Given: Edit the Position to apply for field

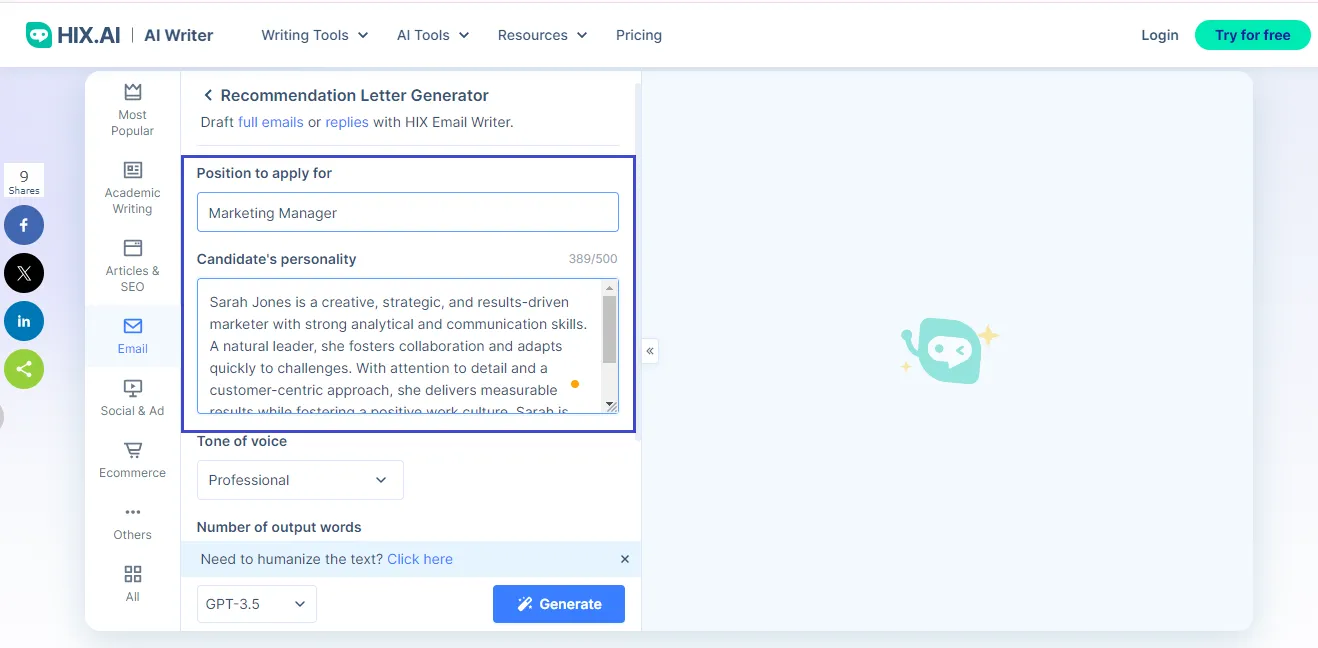Looking at the screenshot, I should (x=407, y=212).
